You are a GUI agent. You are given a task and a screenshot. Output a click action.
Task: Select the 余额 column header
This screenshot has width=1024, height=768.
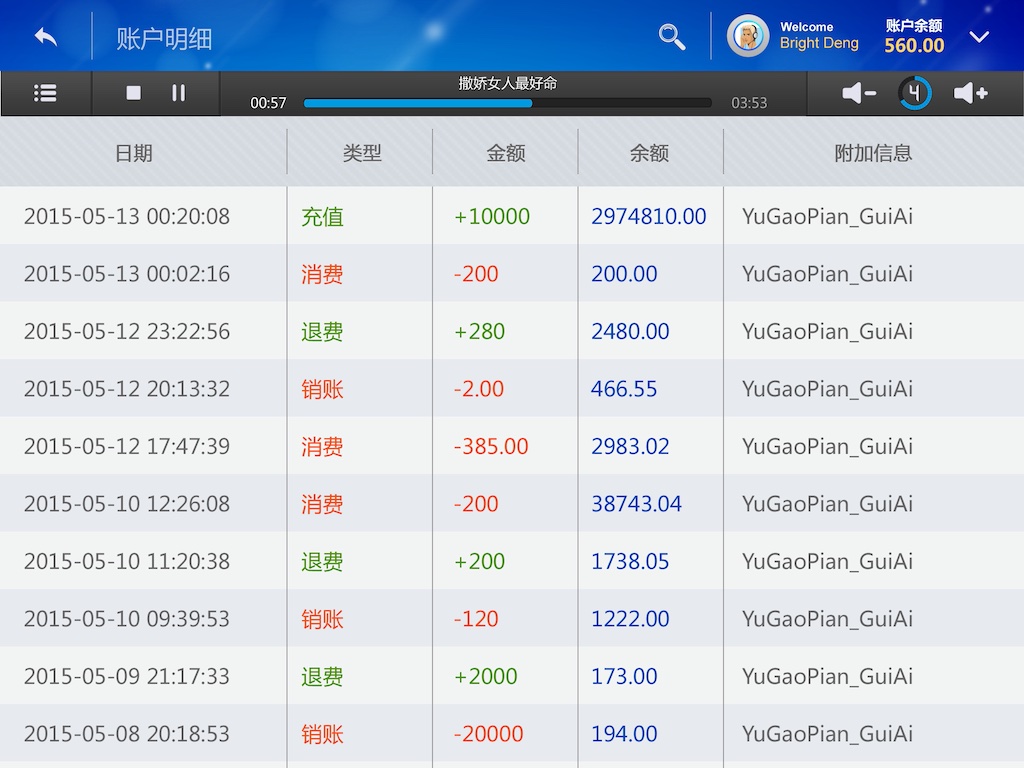(649, 153)
